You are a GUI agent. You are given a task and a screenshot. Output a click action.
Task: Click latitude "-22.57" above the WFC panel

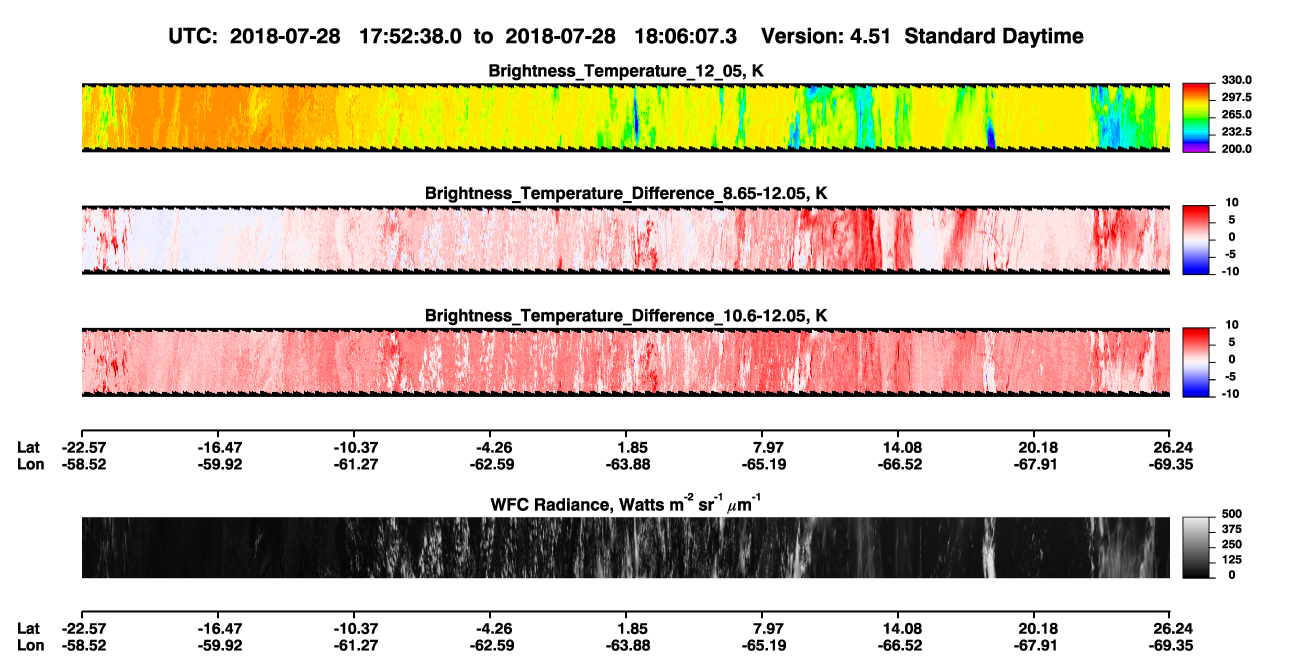83,447
